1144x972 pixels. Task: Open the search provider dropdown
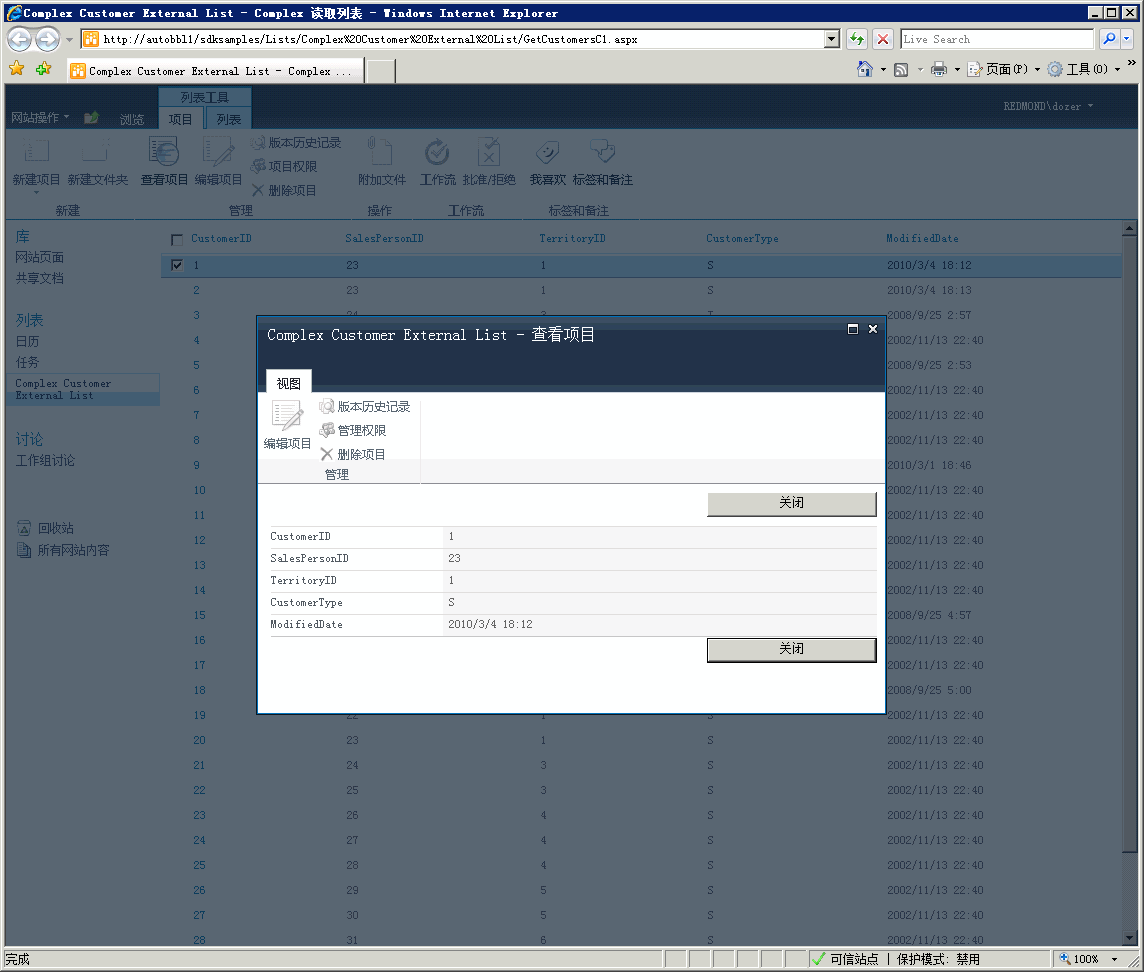[1126, 39]
